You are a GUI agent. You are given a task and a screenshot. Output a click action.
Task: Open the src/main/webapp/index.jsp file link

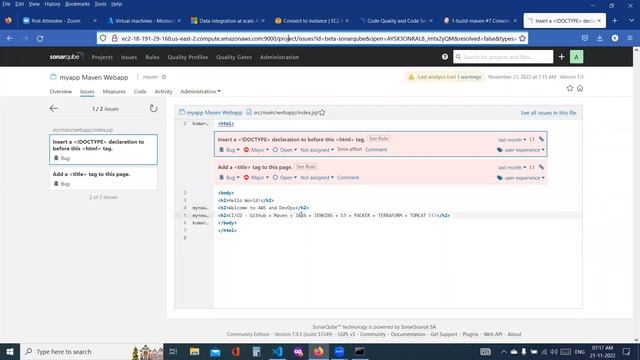point(286,112)
